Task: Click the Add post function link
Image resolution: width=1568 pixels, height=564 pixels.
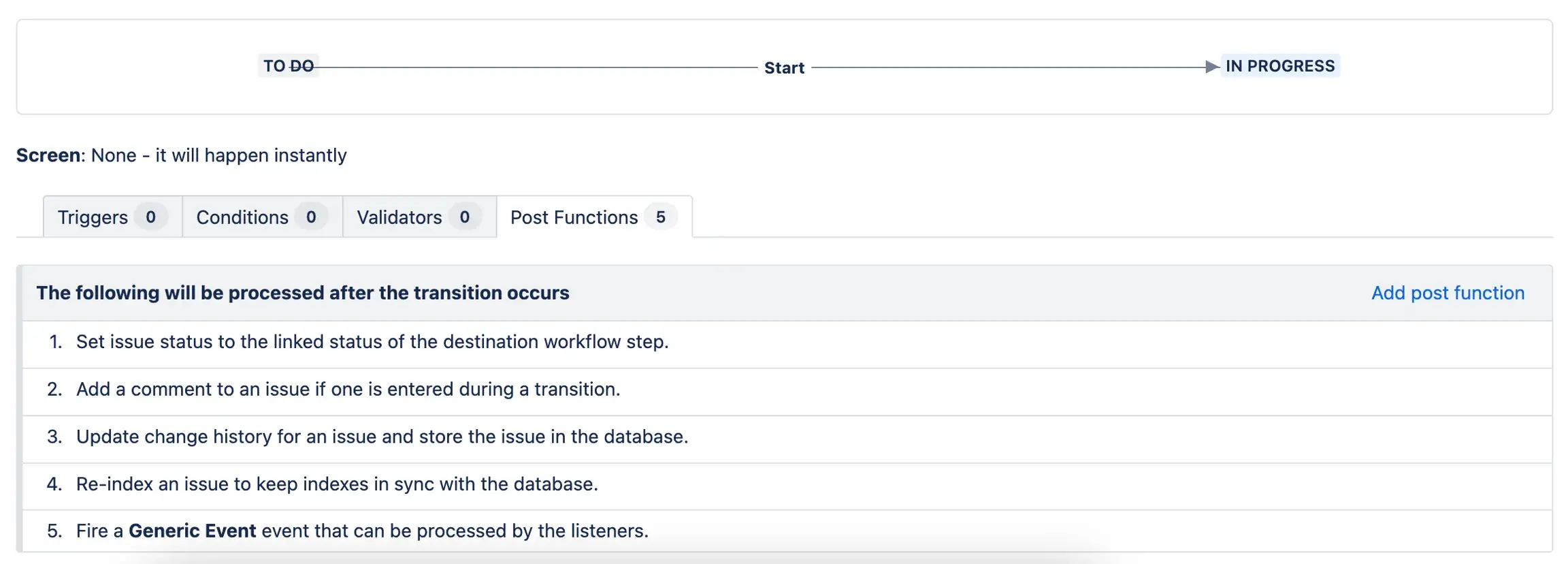Action: pyautogui.click(x=1448, y=293)
